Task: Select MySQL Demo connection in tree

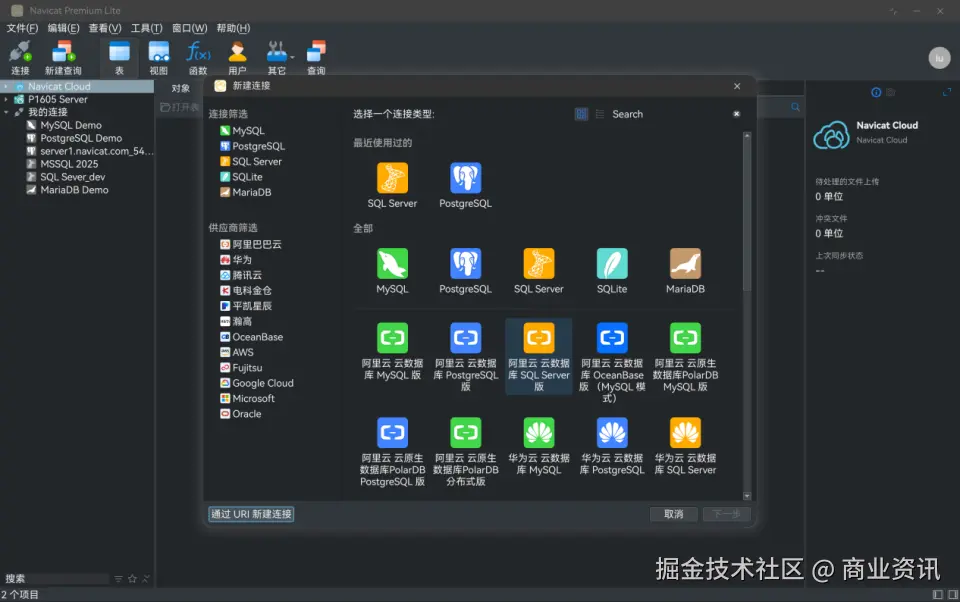Action: (64, 125)
